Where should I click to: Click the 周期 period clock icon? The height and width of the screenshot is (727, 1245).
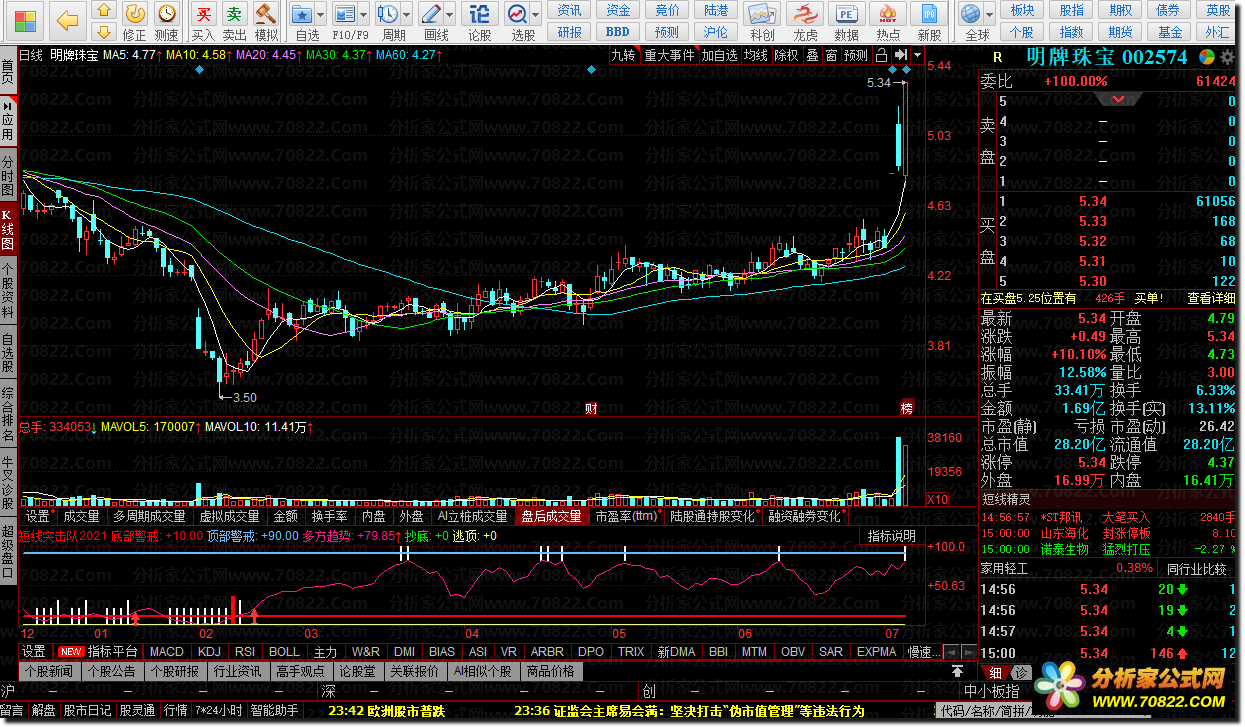coord(389,14)
